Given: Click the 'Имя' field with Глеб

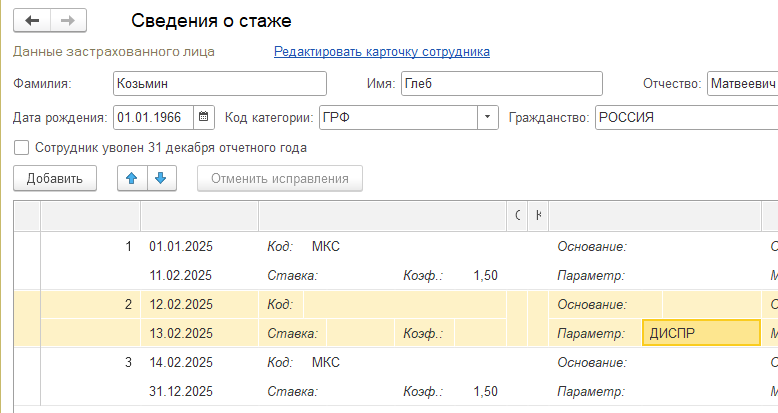Looking at the screenshot, I should pos(500,84).
